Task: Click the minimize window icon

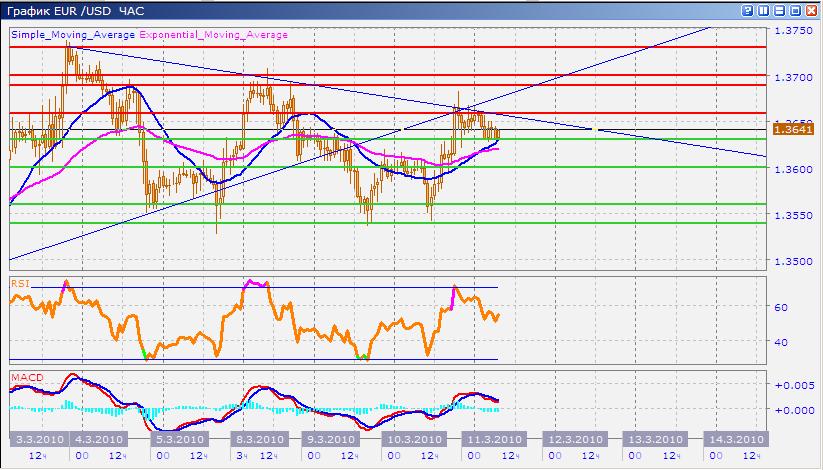Action: pos(778,10)
